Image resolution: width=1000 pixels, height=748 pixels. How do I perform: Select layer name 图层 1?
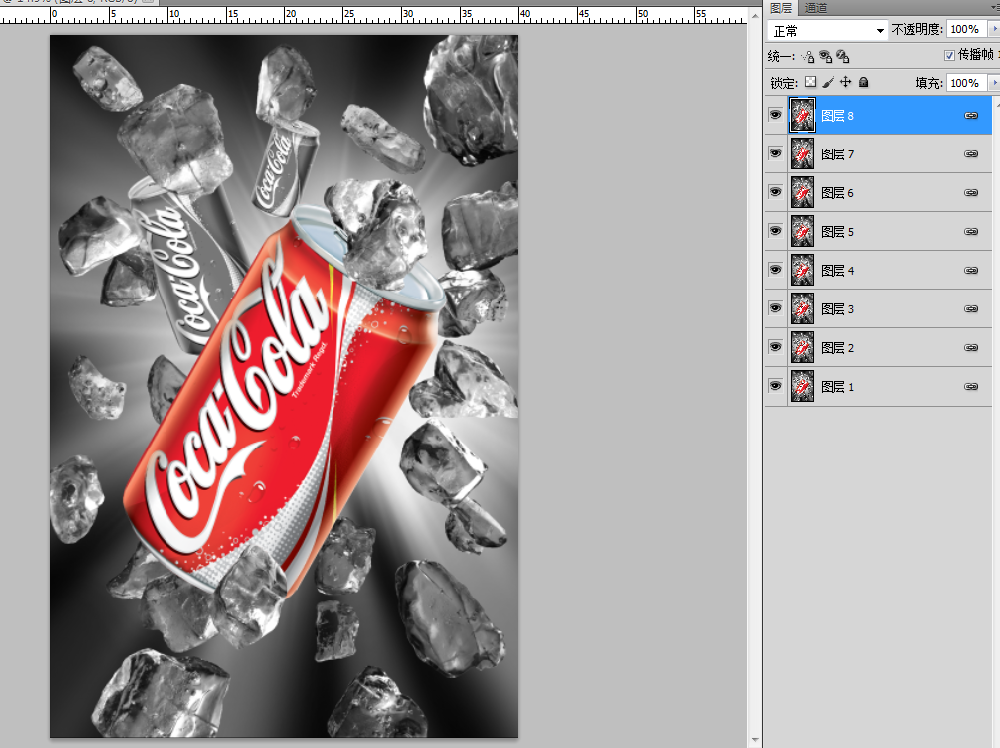pyautogui.click(x=837, y=387)
